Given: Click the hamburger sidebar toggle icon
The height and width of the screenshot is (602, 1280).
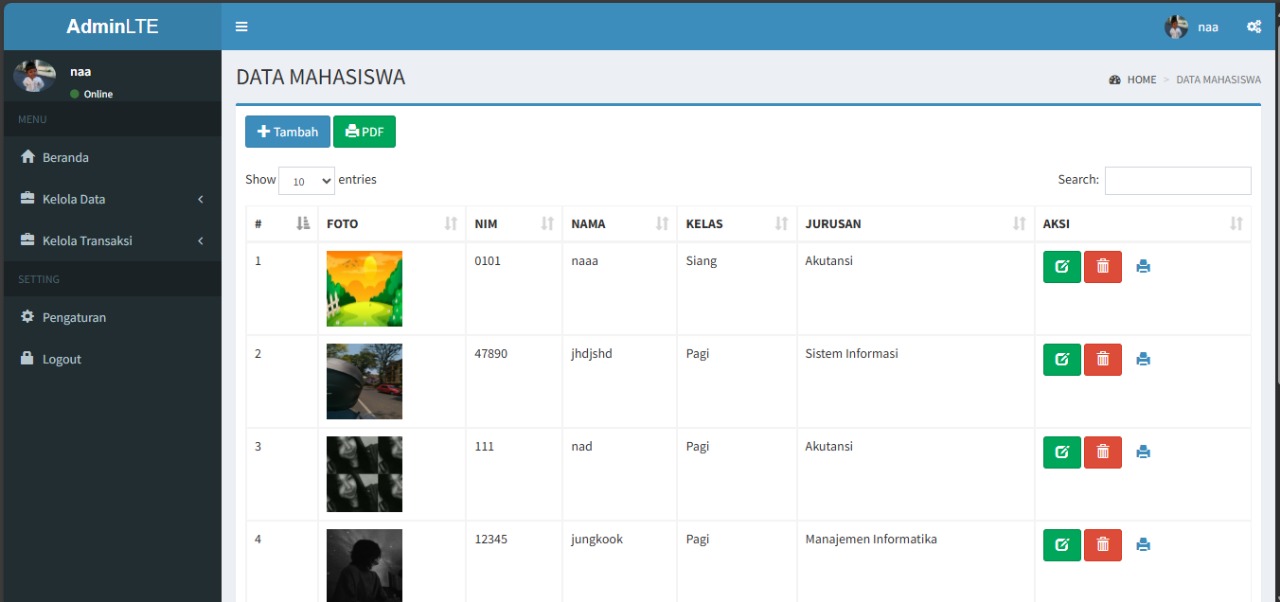Looking at the screenshot, I should pyautogui.click(x=241, y=27).
